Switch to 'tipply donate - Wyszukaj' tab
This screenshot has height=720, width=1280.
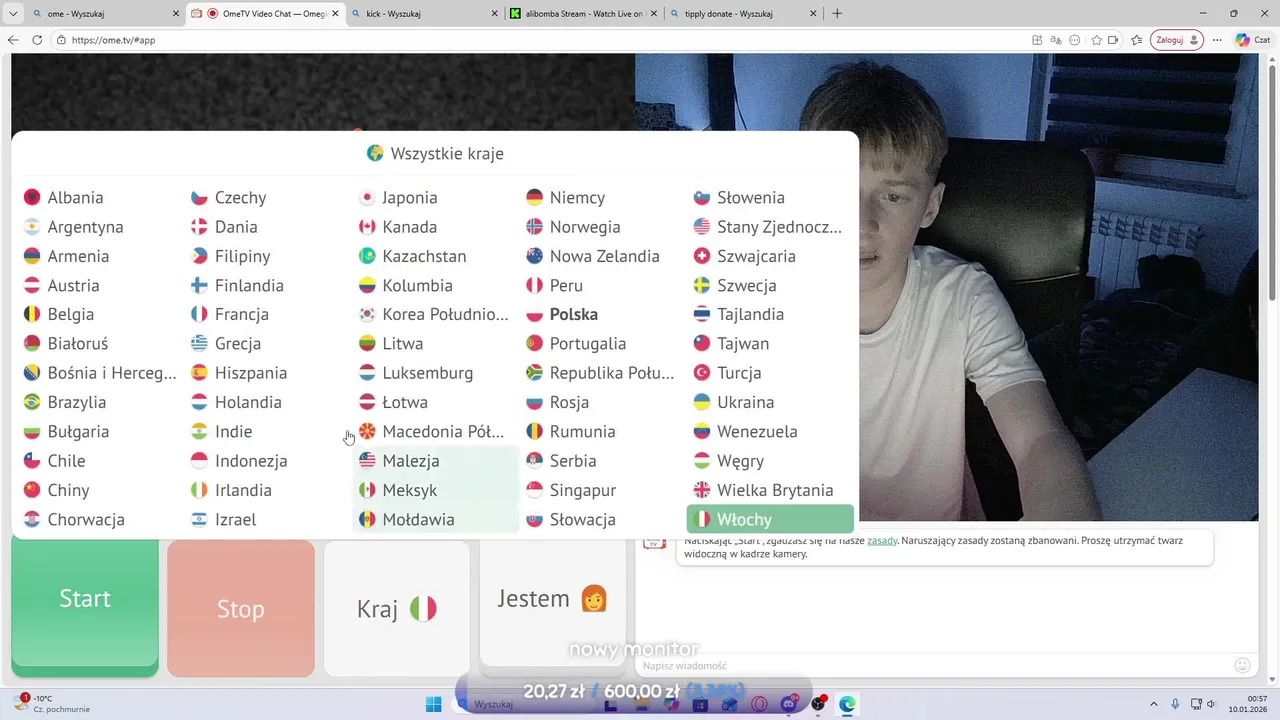pyautogui.click(x=744, y=14)
